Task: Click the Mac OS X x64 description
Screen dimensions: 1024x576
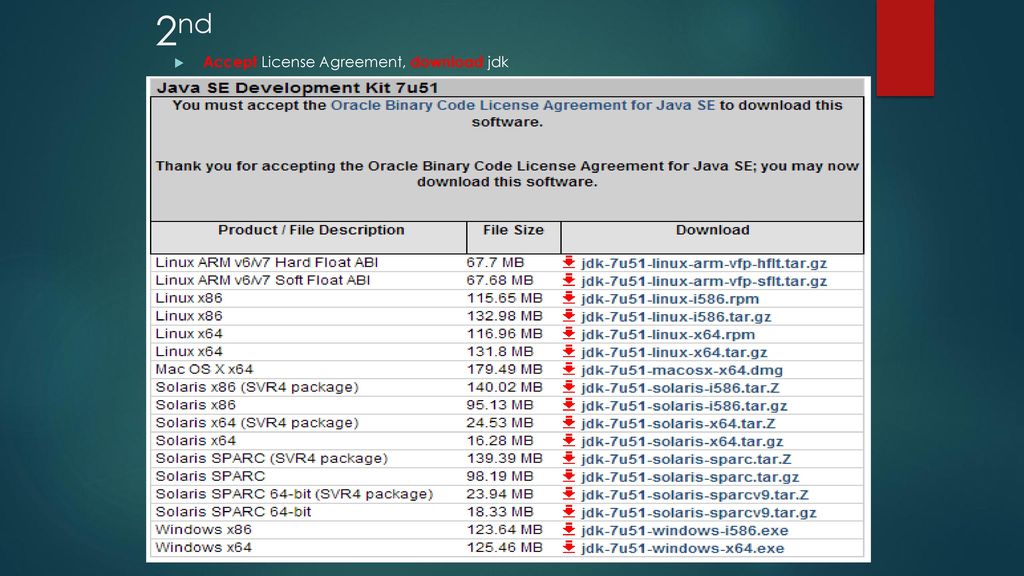Action: pos(204,369)
